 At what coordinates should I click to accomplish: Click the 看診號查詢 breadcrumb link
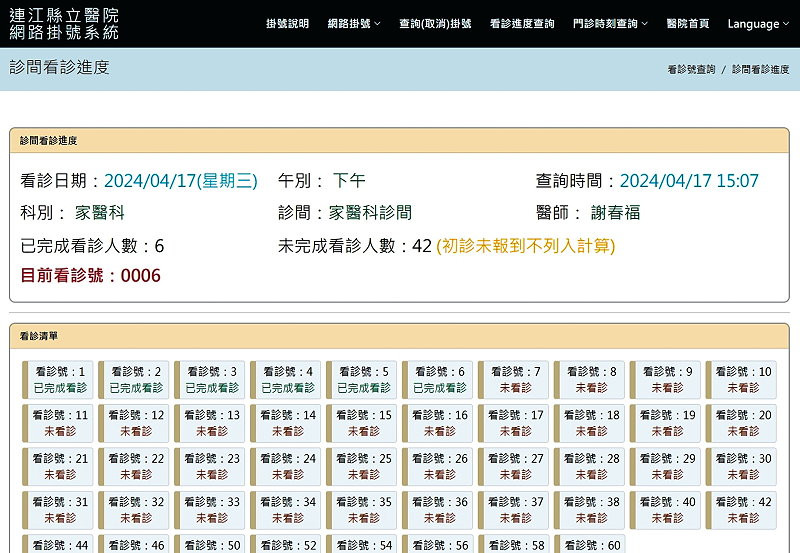click(691, 69)
